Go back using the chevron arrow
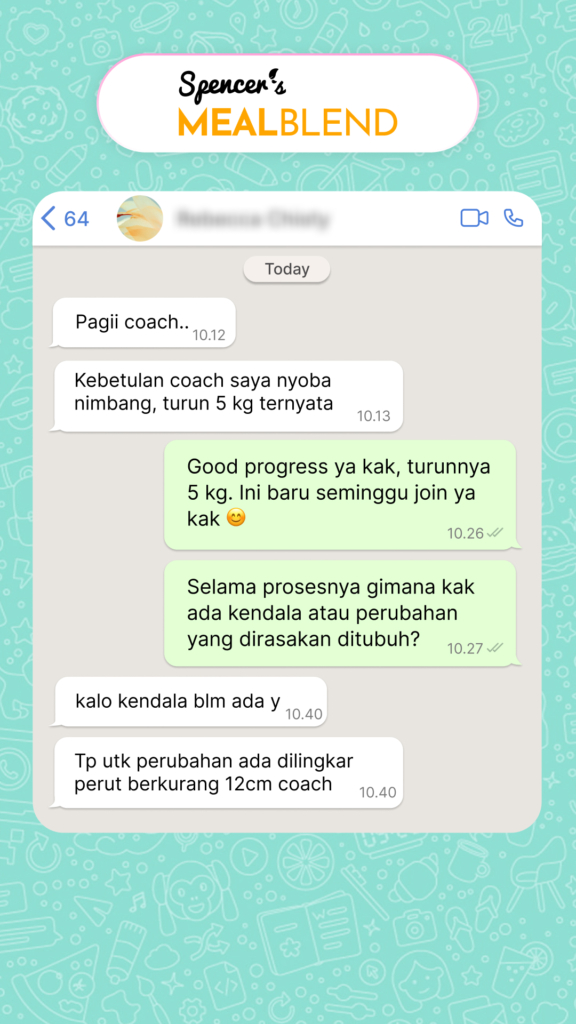 48,218
